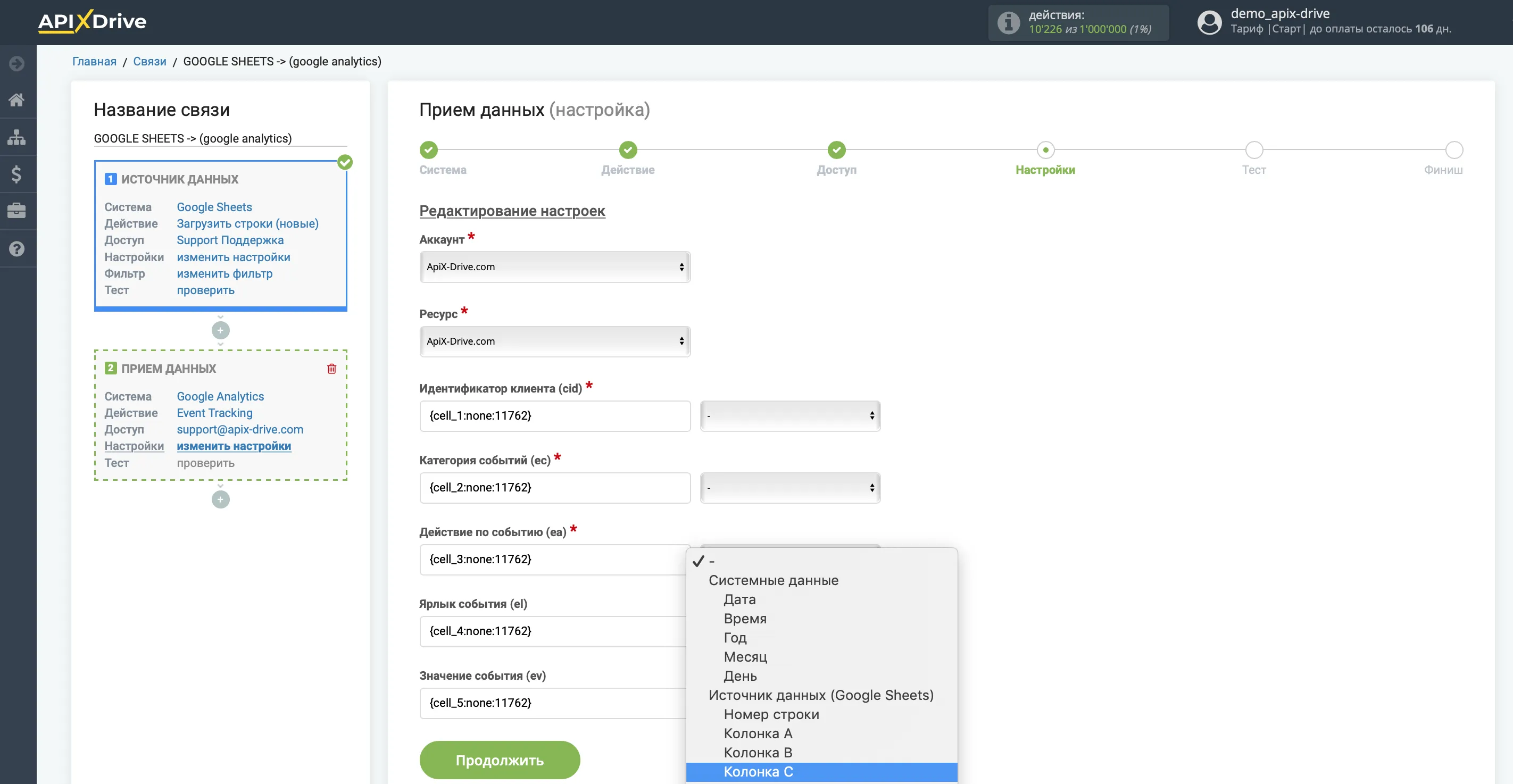1513x784 pixels.
Task: Open billing dollar icon in sidebar
Action: [x=17, y=174]
